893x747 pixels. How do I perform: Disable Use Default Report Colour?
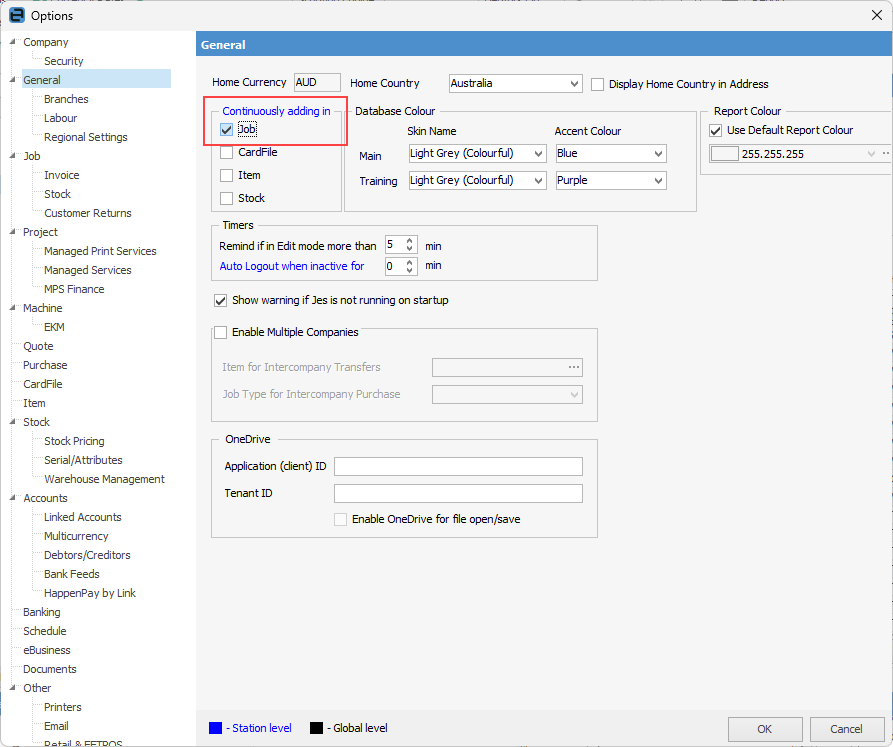(715, 130)
